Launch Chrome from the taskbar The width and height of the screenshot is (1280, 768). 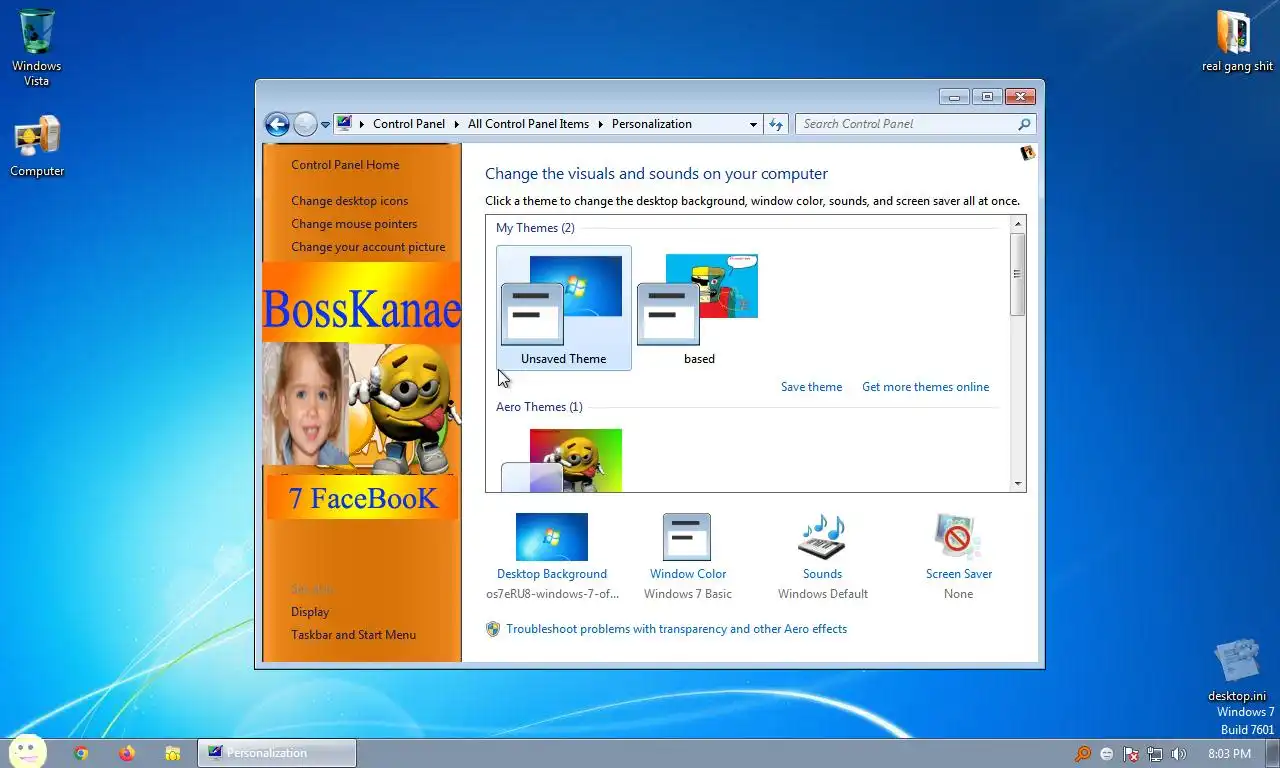(x=81, y=753)
